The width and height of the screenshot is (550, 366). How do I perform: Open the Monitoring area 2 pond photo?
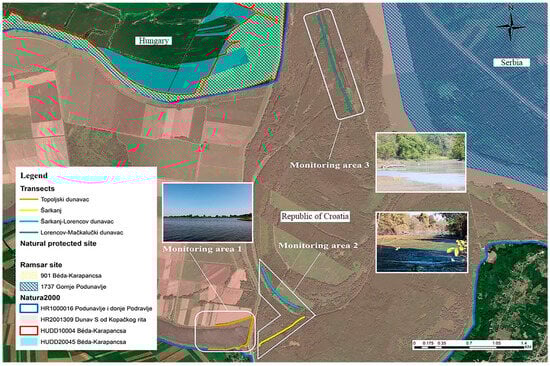tap(422, 242)
